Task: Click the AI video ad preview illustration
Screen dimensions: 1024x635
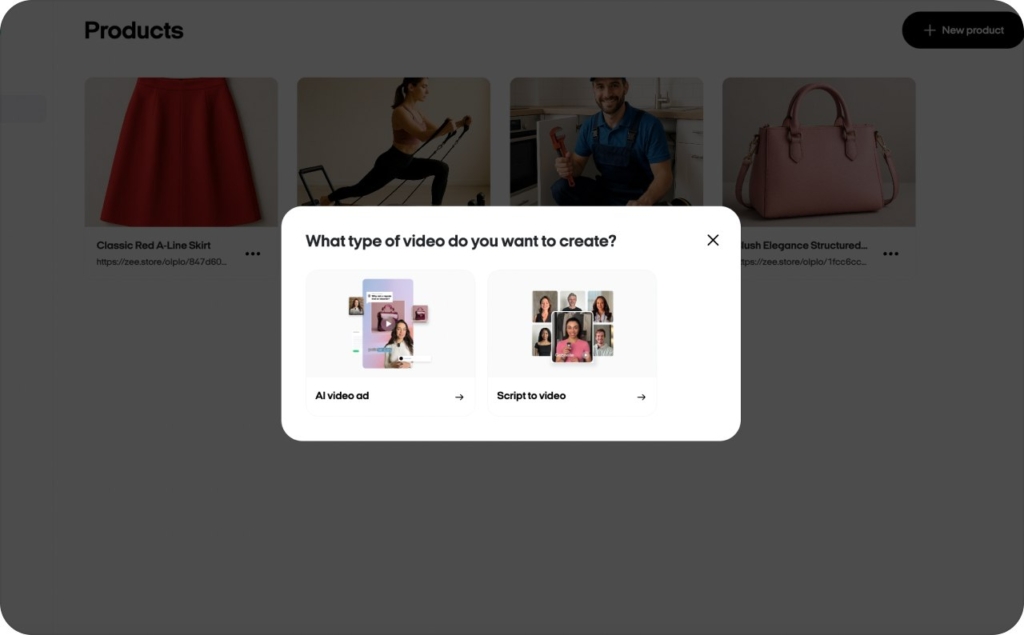Action: tap(390, 322)
